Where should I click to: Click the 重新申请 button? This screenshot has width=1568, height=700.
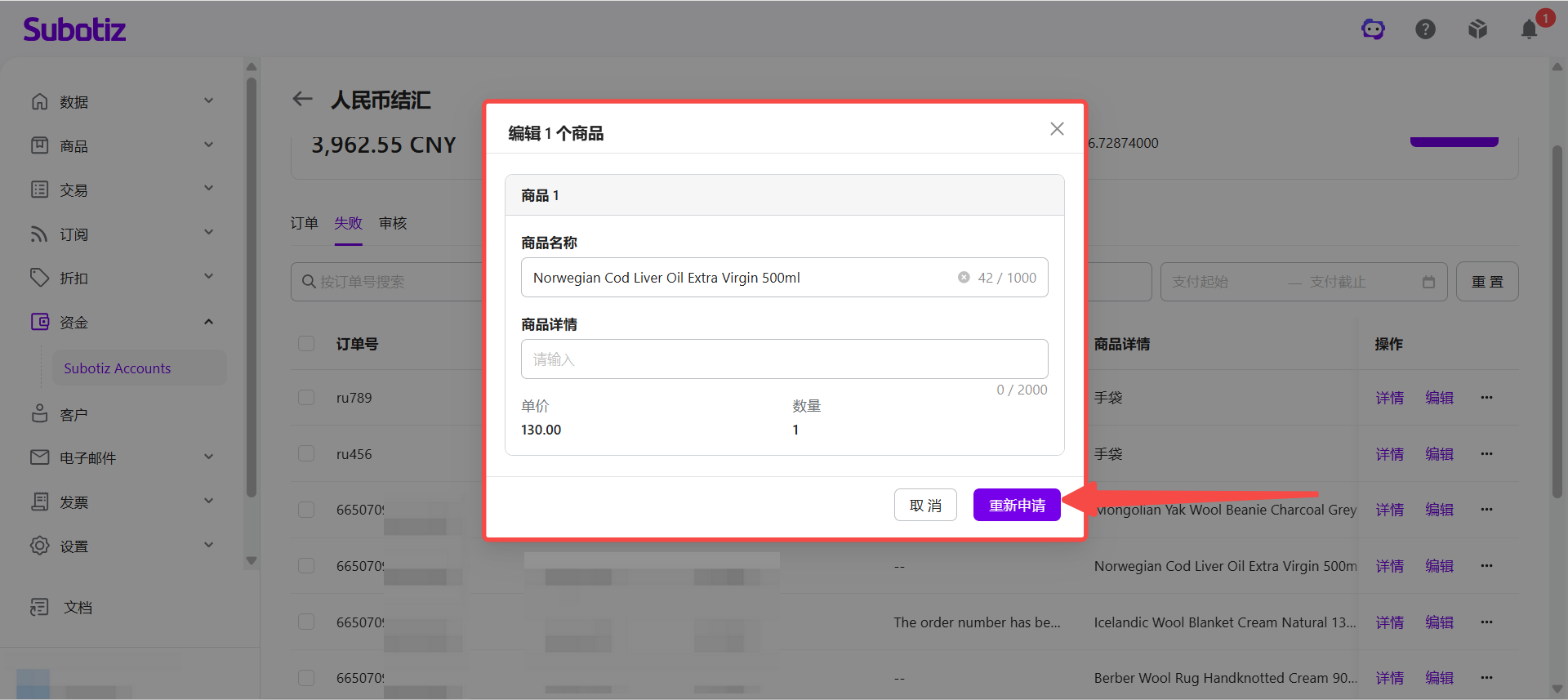coord(1017,505)
